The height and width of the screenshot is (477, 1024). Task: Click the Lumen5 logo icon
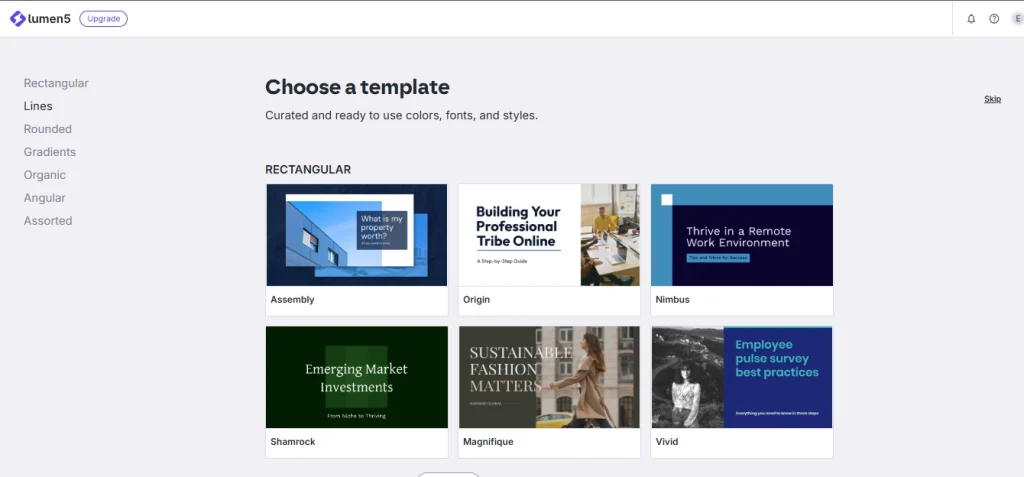(17, 19)
